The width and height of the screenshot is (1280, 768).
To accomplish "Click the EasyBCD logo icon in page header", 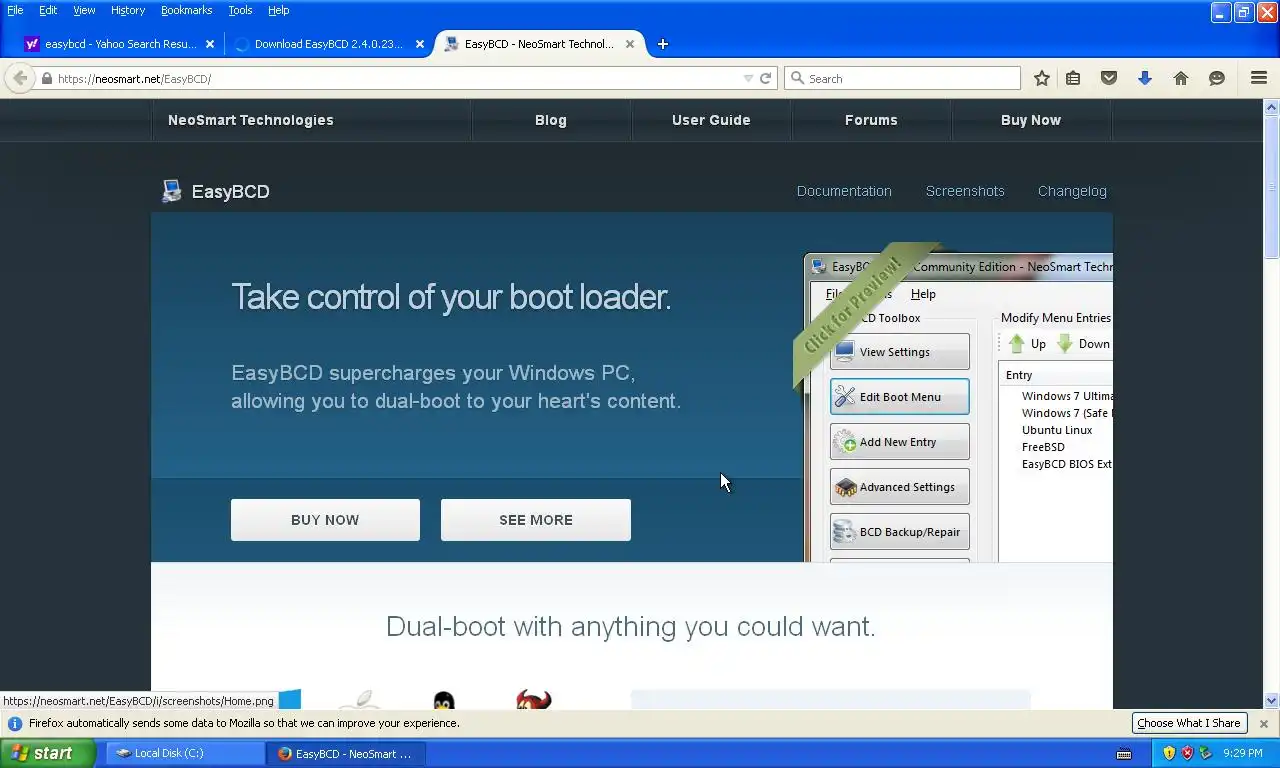I will click(172, 191).
